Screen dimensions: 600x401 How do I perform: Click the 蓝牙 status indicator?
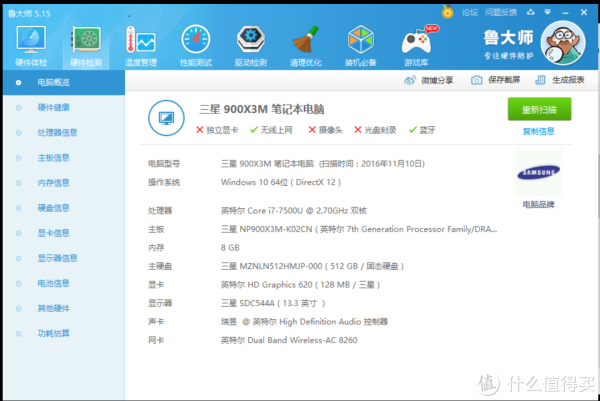click(422, 130)
